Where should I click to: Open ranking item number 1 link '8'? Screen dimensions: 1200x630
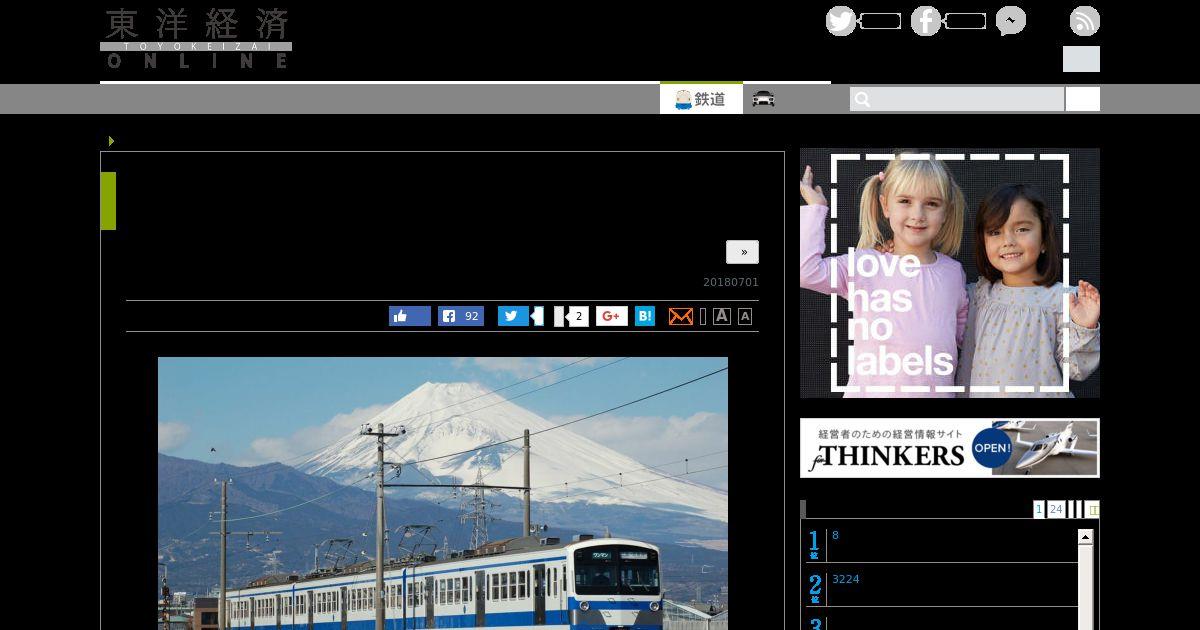pos(835,535)
